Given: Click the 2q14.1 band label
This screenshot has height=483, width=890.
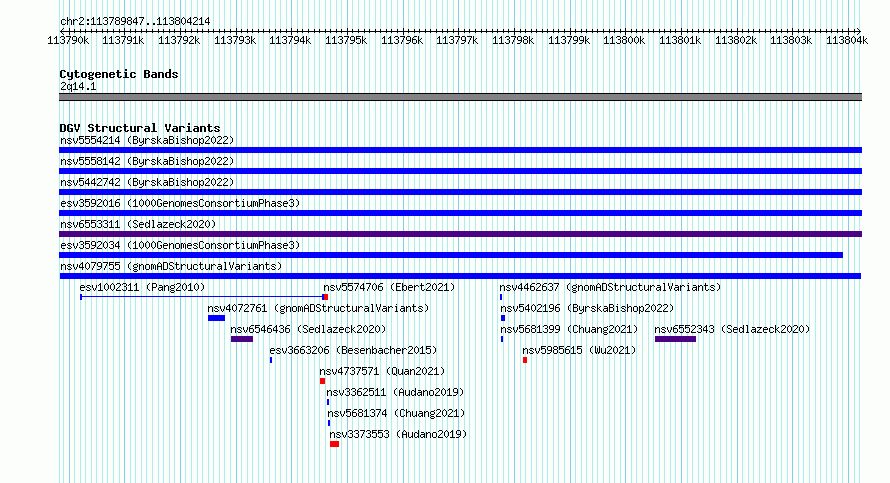Looking at the screenshot, I should pos(78,86).
